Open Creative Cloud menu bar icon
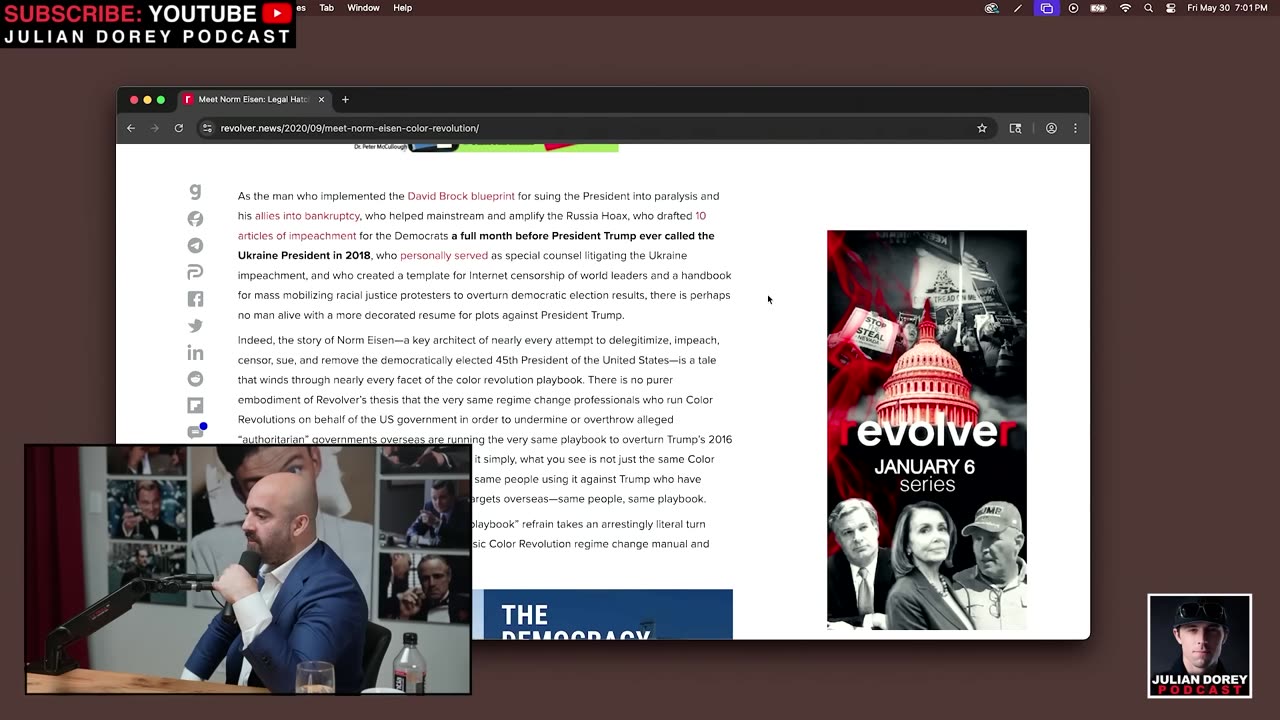Image resolution: width=1280 pixels, height=720 pixels. (991, 8)
